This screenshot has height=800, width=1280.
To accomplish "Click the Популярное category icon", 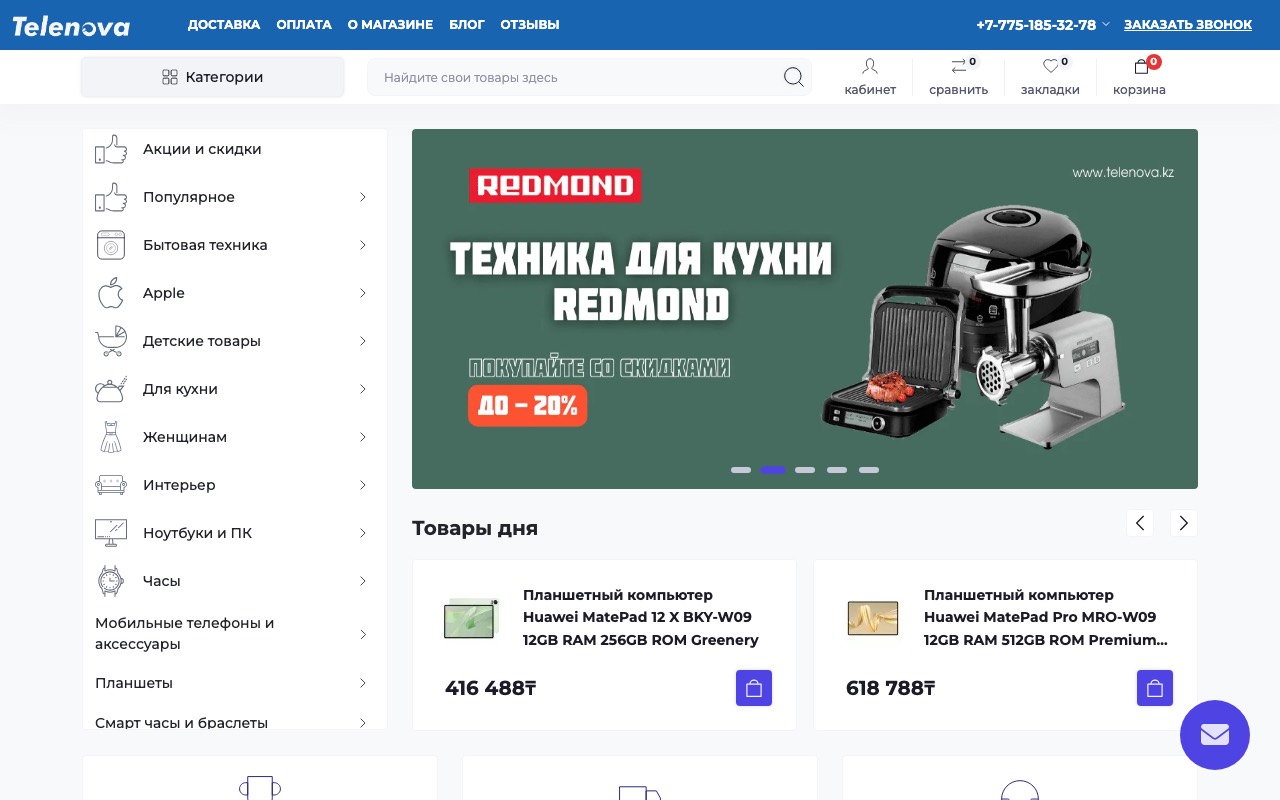I will coord(111,197).
